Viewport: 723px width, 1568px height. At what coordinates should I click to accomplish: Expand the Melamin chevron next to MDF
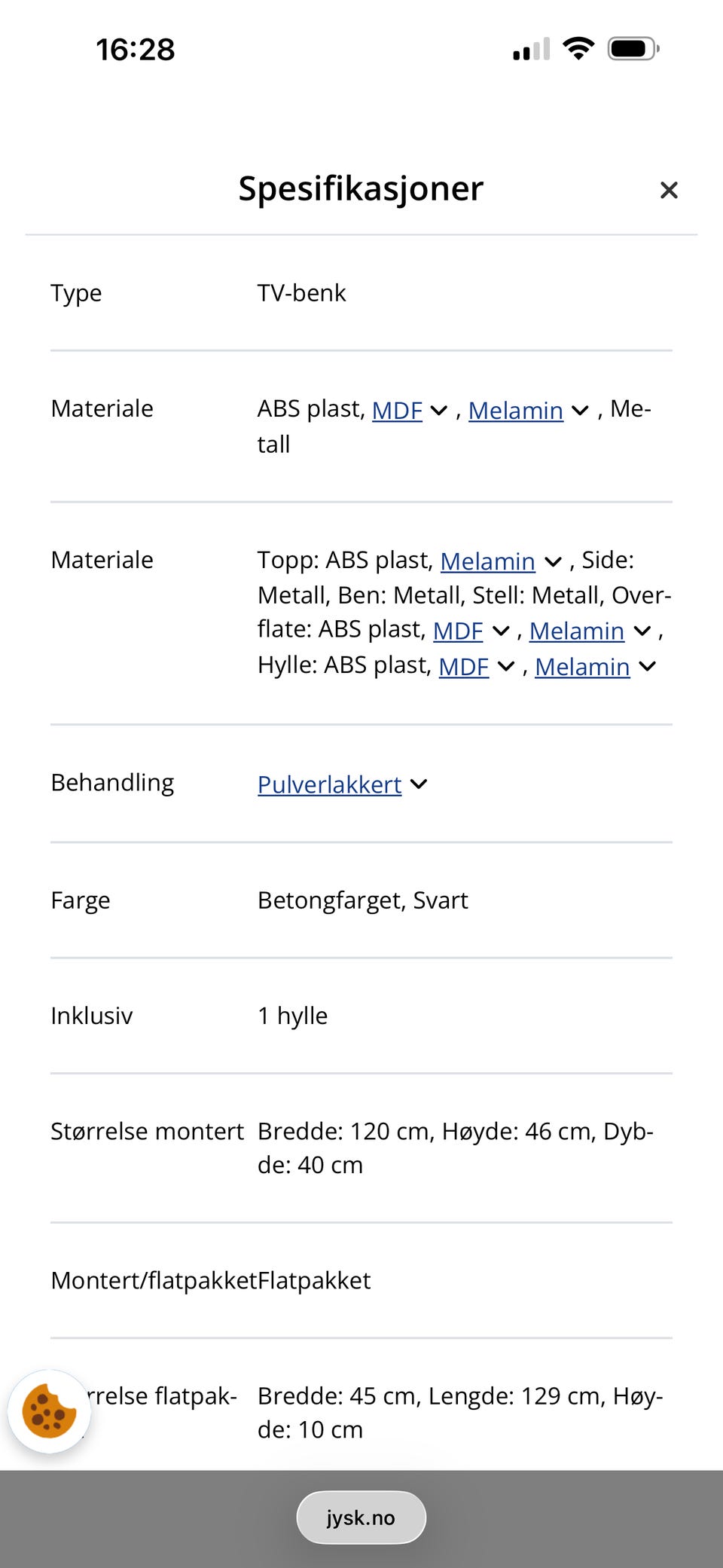click(x=579, y=411)
